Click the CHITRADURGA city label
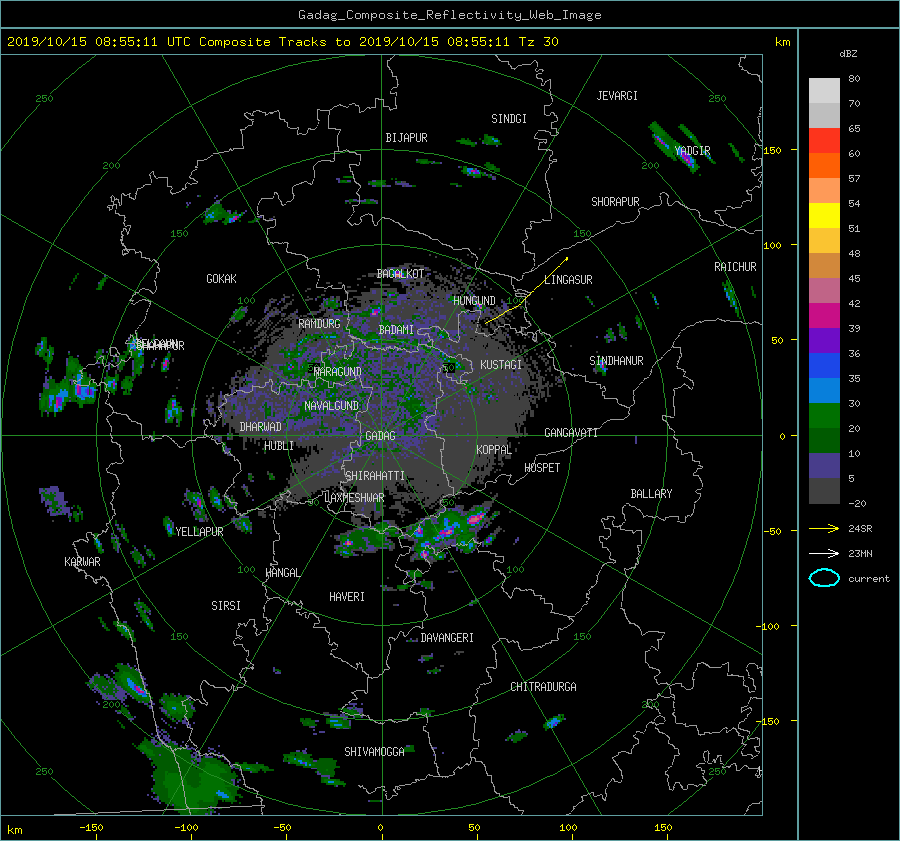Screen dimensions: 900x841 point(543,687)
